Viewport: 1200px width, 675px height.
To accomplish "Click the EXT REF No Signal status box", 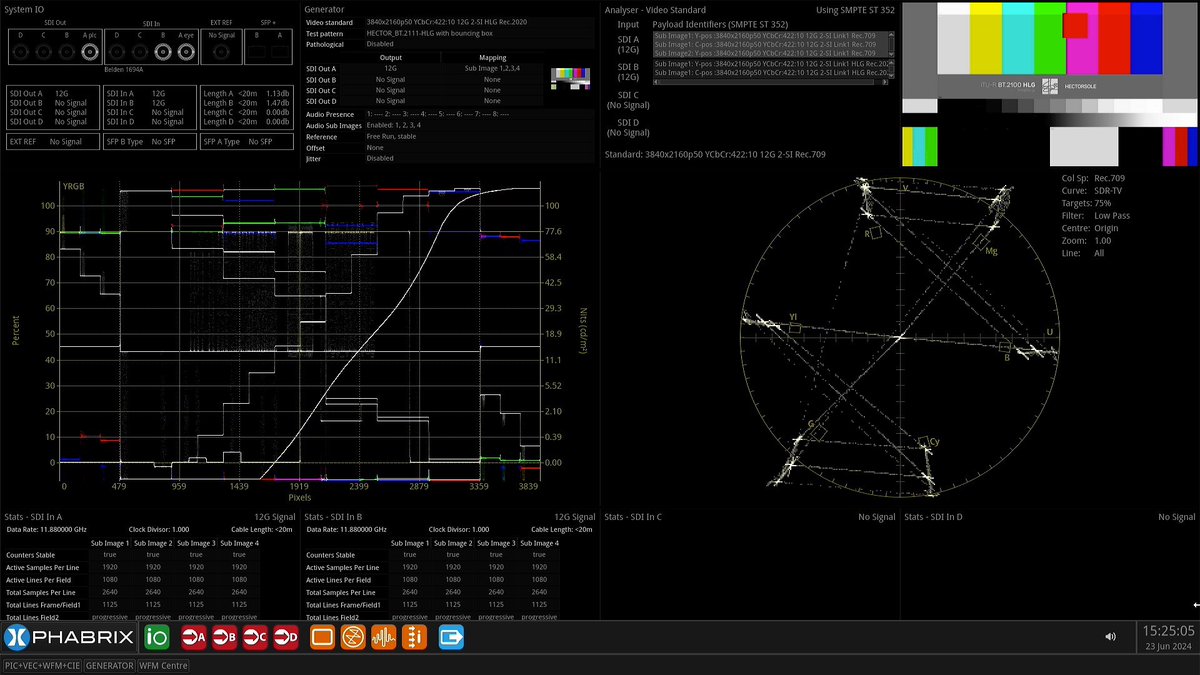I will 53,142.
